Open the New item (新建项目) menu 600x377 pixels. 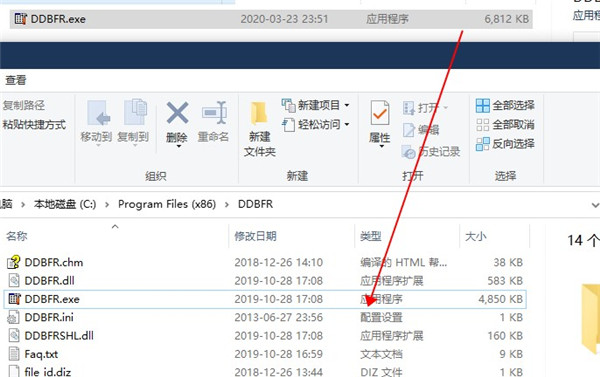coord(316,105)
